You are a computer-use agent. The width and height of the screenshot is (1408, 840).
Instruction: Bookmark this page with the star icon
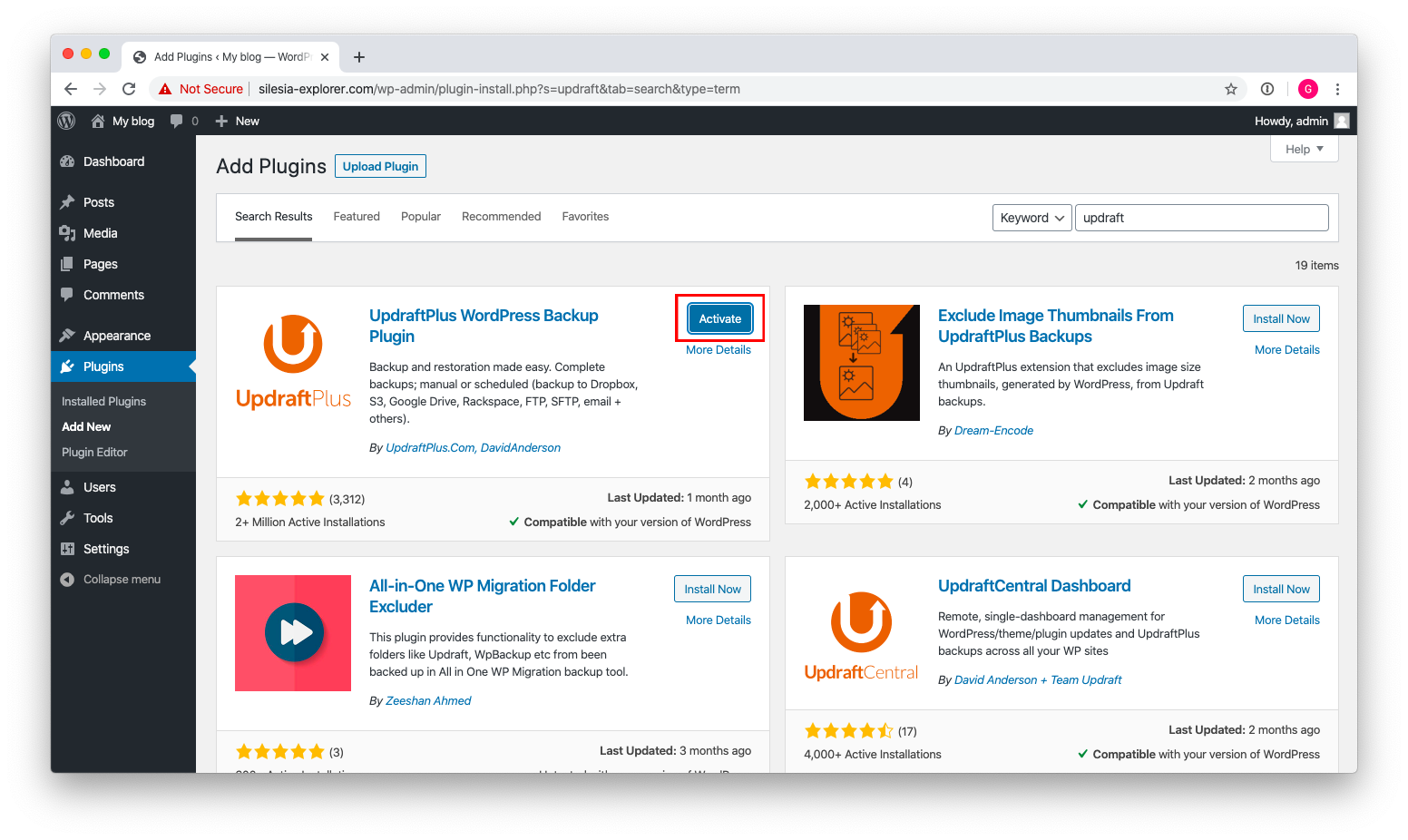tap(1231, 89)
